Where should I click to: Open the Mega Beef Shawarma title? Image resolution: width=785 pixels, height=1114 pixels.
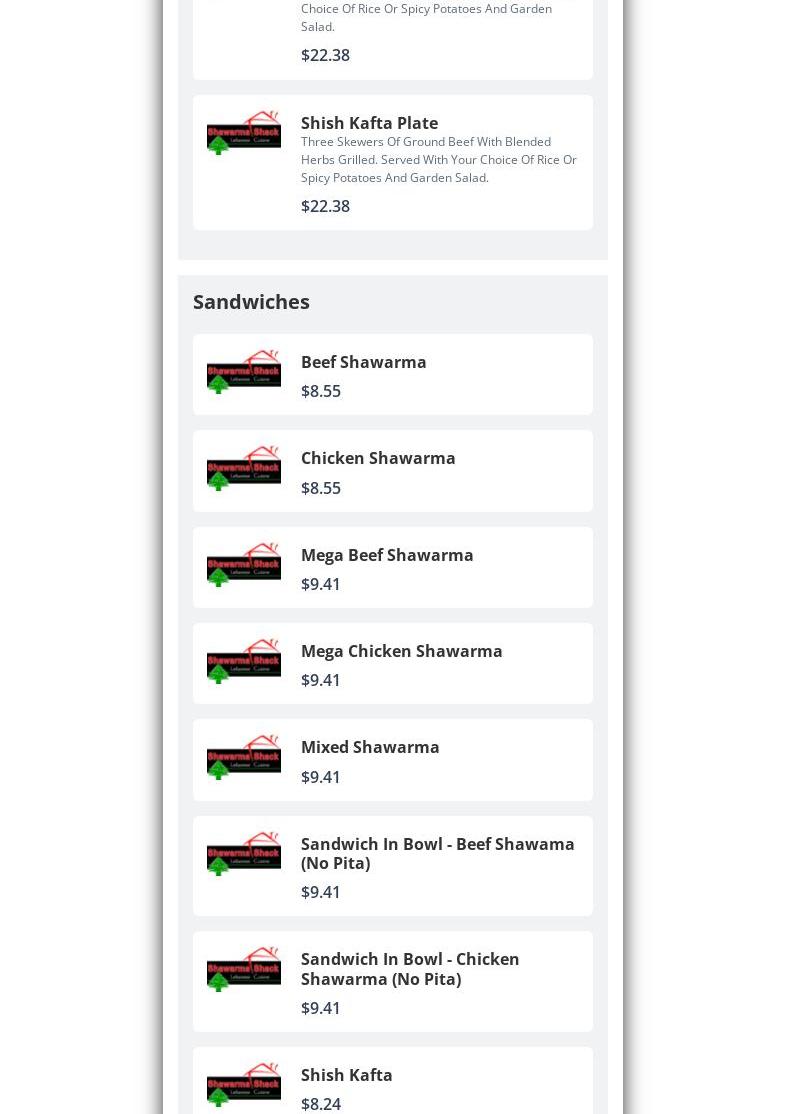(387, 555)
